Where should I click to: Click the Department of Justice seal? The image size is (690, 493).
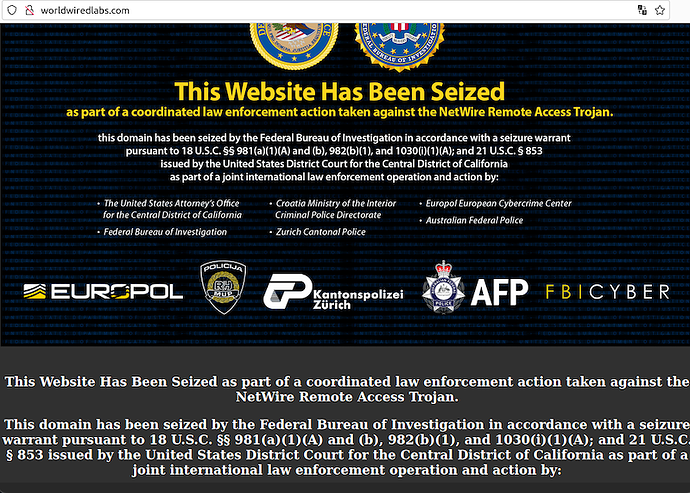[294, 46]
